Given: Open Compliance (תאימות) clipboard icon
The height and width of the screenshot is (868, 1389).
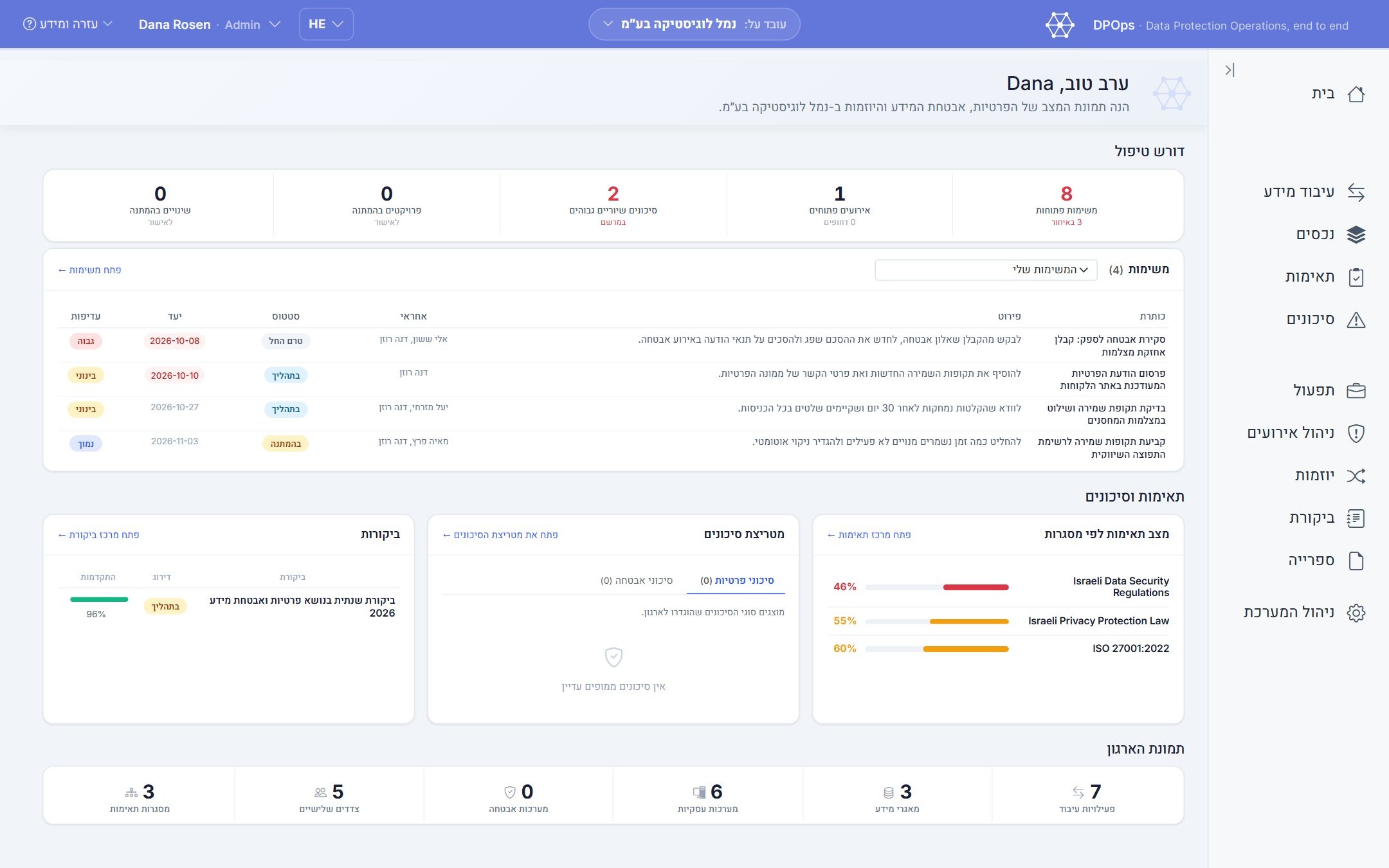Looking at the screenshot, I should point(1356,277).
